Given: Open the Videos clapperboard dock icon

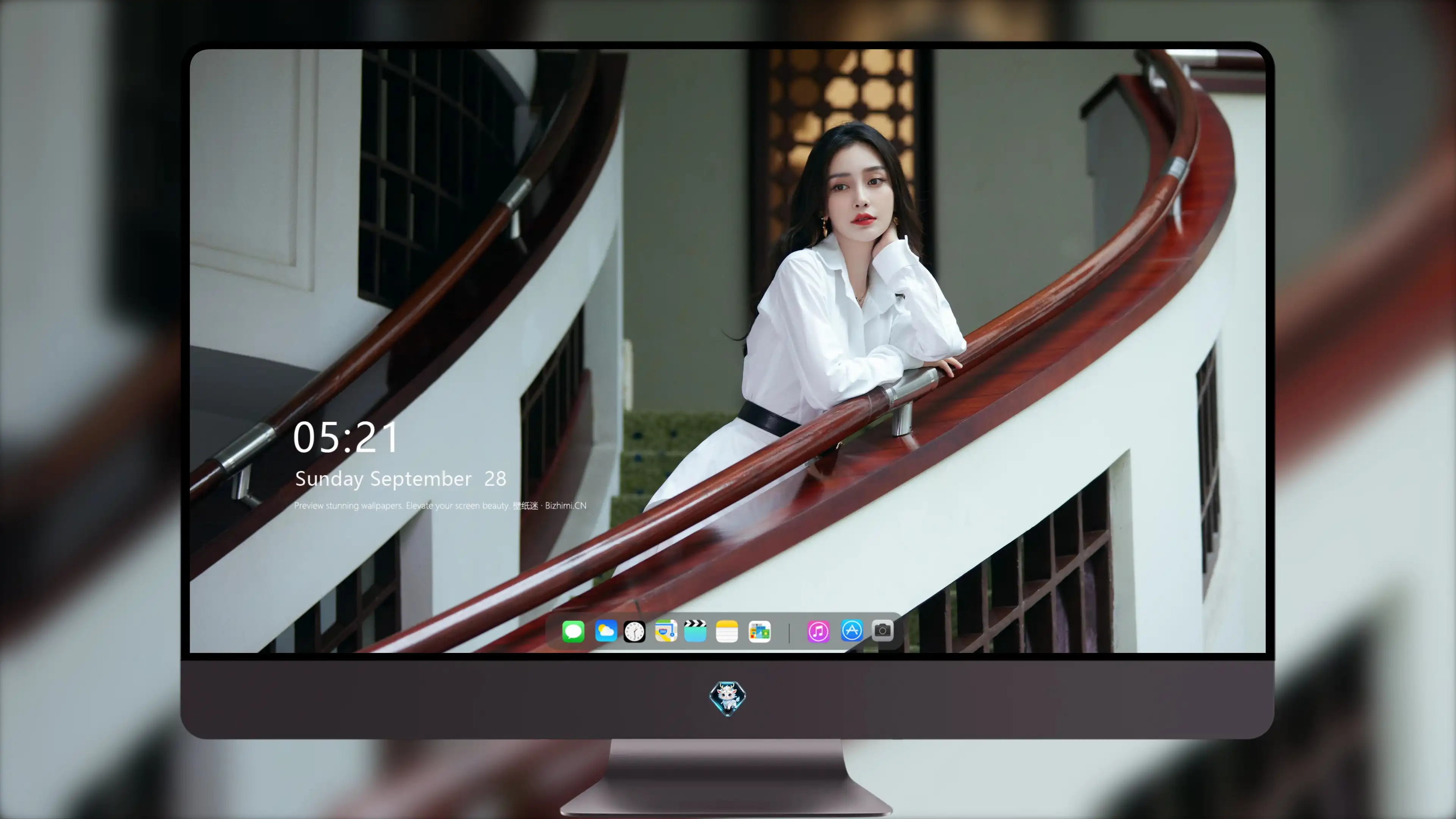Looking at the screenshot, I should (x=695, y=631).
